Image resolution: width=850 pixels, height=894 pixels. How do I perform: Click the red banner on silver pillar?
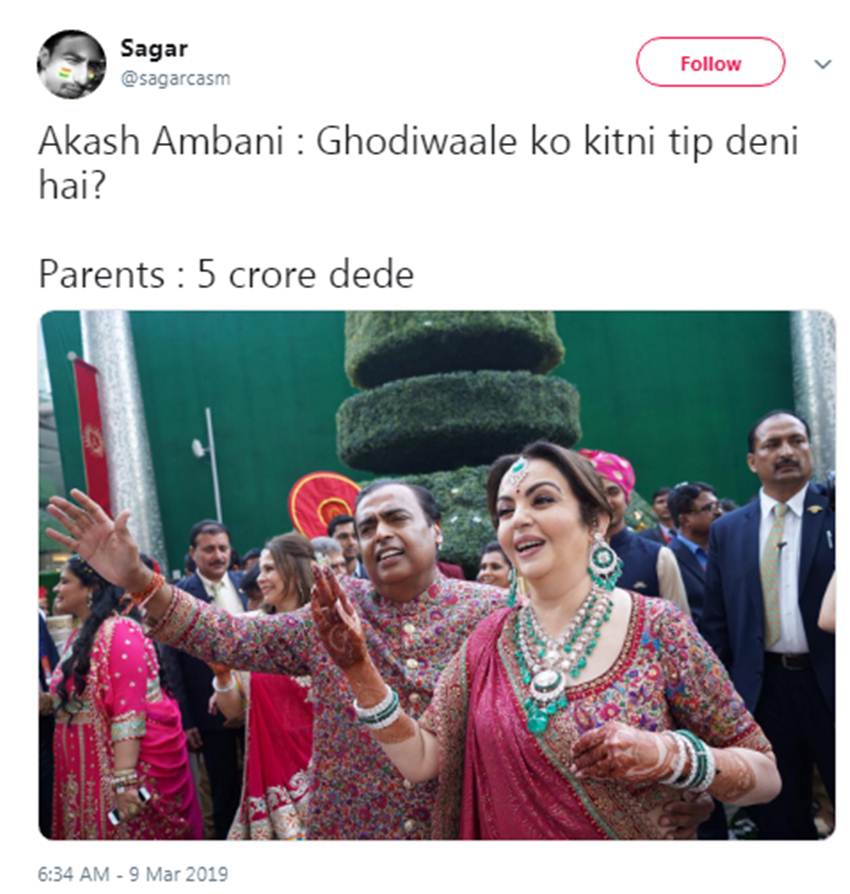point(92,433)
